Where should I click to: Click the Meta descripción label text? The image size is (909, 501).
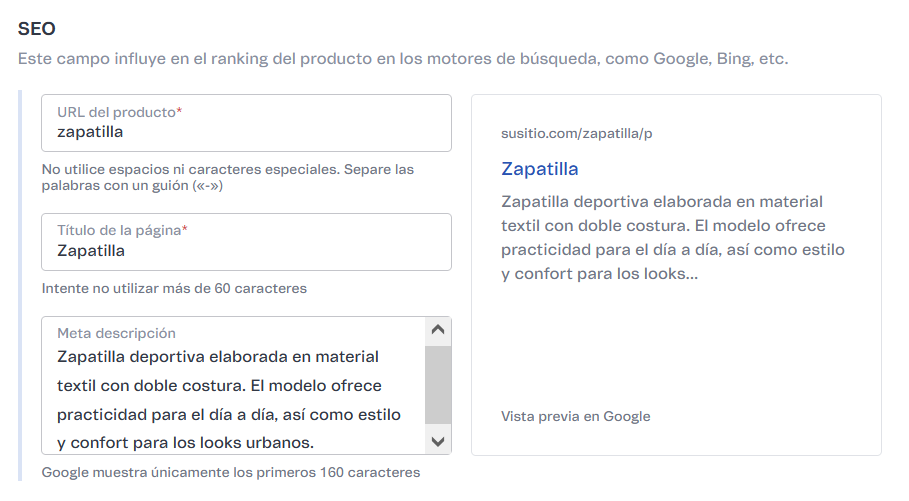click(x=116, y=333)
